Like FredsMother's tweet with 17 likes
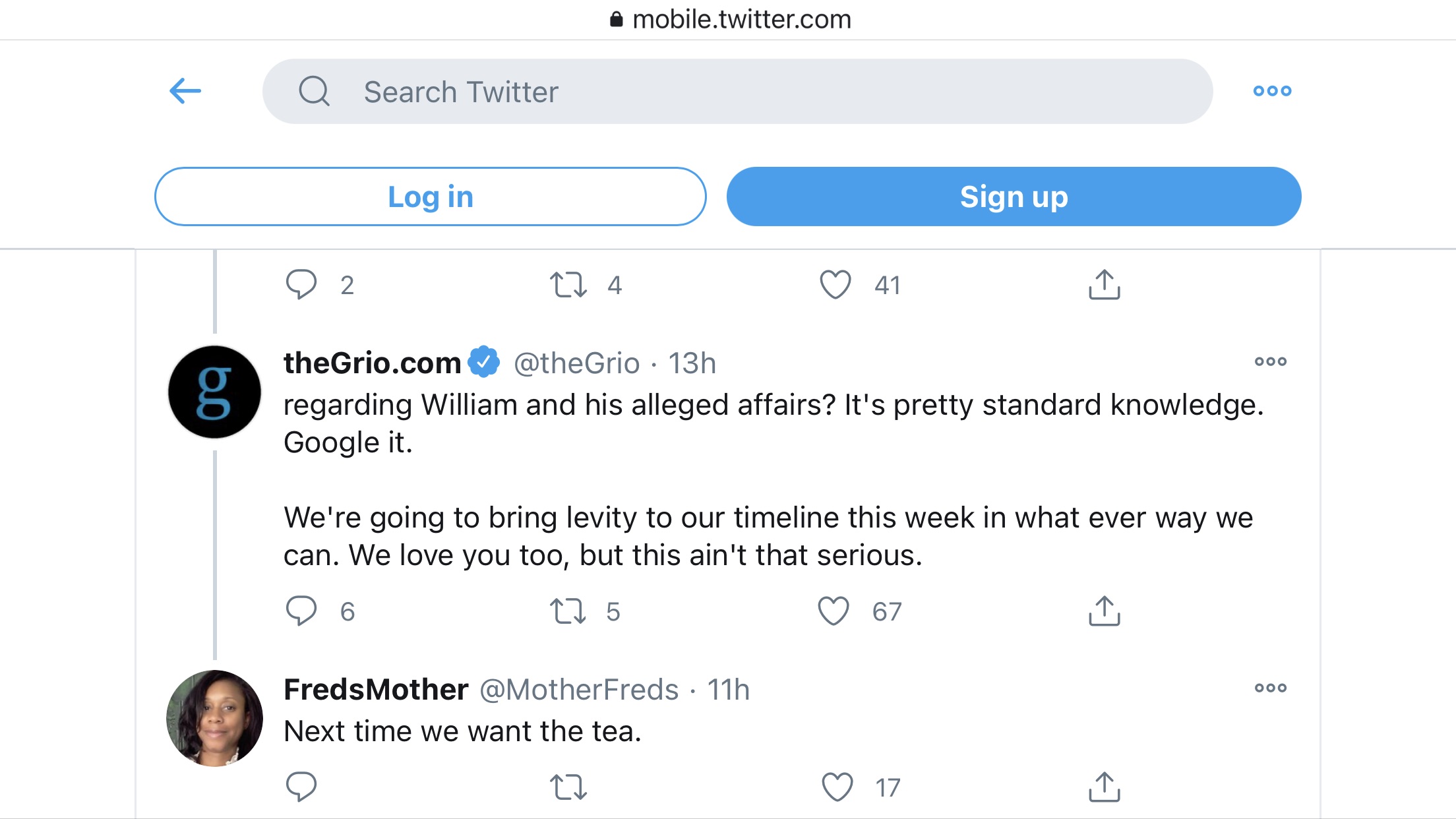This screenshot has width=1456, height=819. pyautogui.click(x=837, y=787)
